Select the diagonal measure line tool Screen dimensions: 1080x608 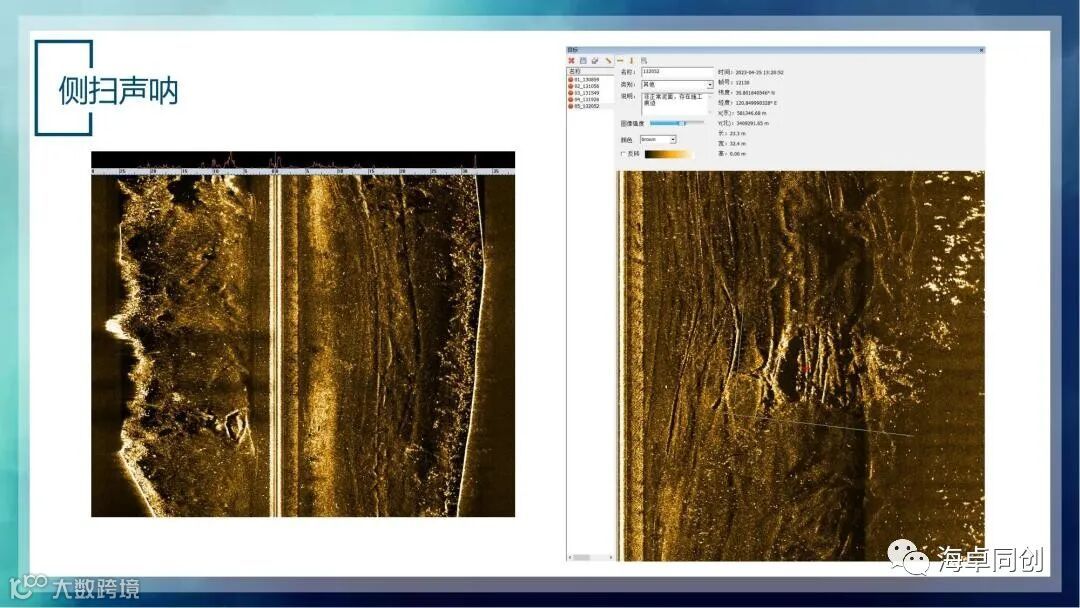[x=608, y=61]
